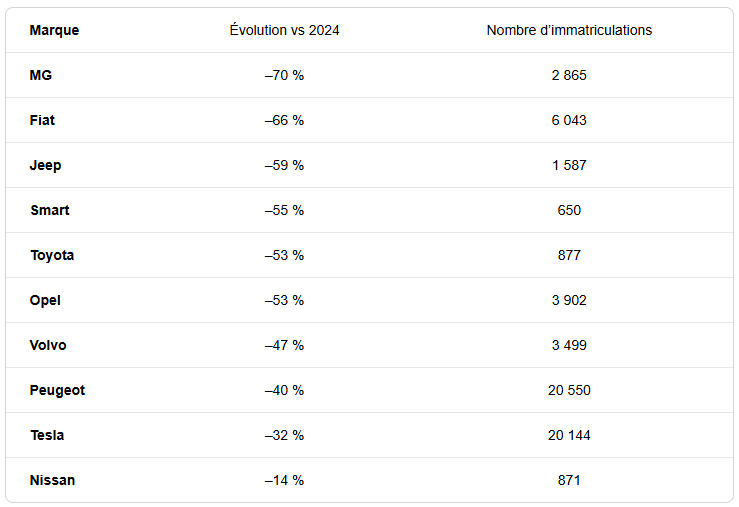This screenshot has width=739, height=507.
Task: Select Tesla's 20 144 registrations number
Action: 569,435
